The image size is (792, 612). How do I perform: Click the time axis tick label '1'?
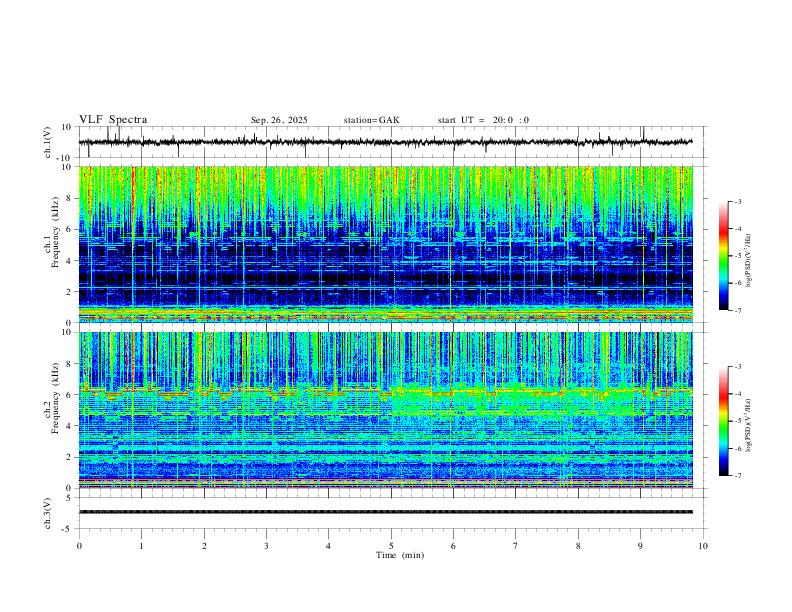click(141, 546)
